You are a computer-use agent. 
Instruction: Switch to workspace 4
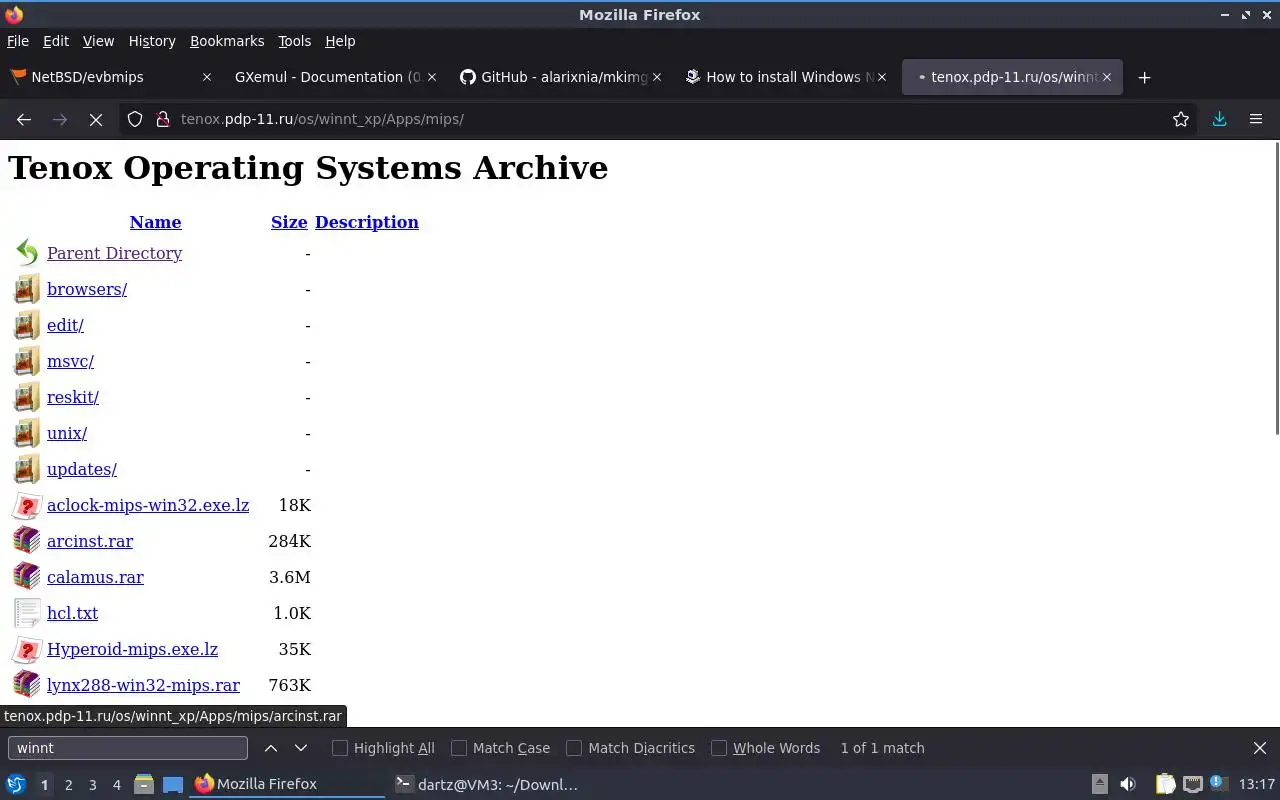coord(116,785)
